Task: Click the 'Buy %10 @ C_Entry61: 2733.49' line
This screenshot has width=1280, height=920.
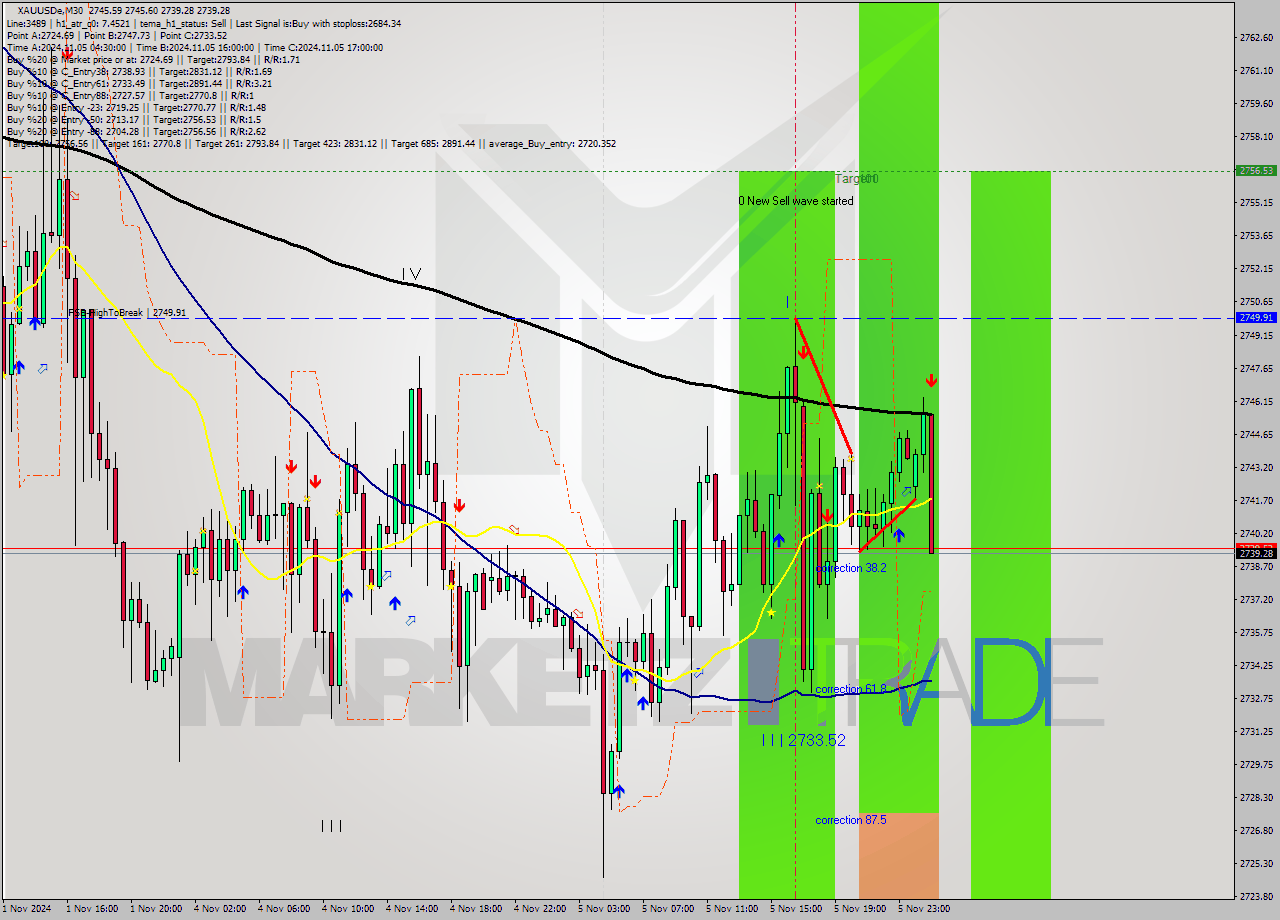Action: 139,83
